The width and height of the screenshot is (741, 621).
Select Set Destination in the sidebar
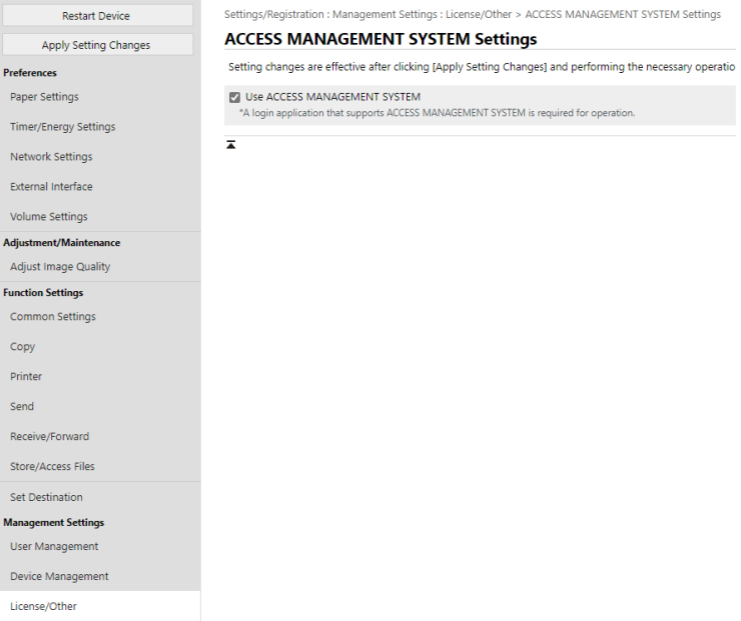pos(46,497)
